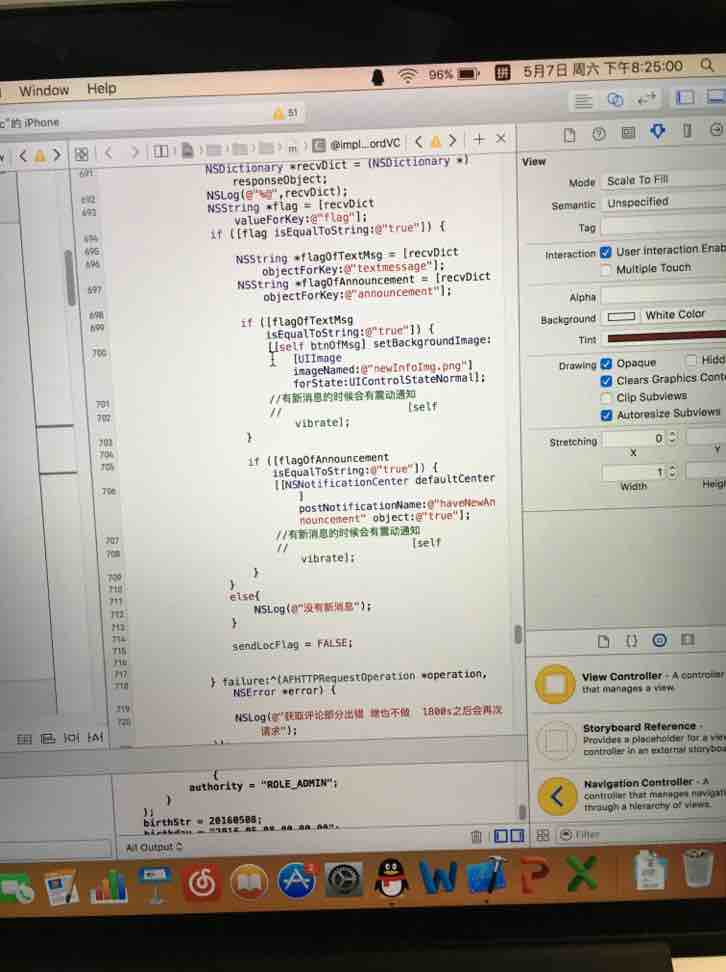
Task: Open the Quick Help inspector
Action: 598,133
